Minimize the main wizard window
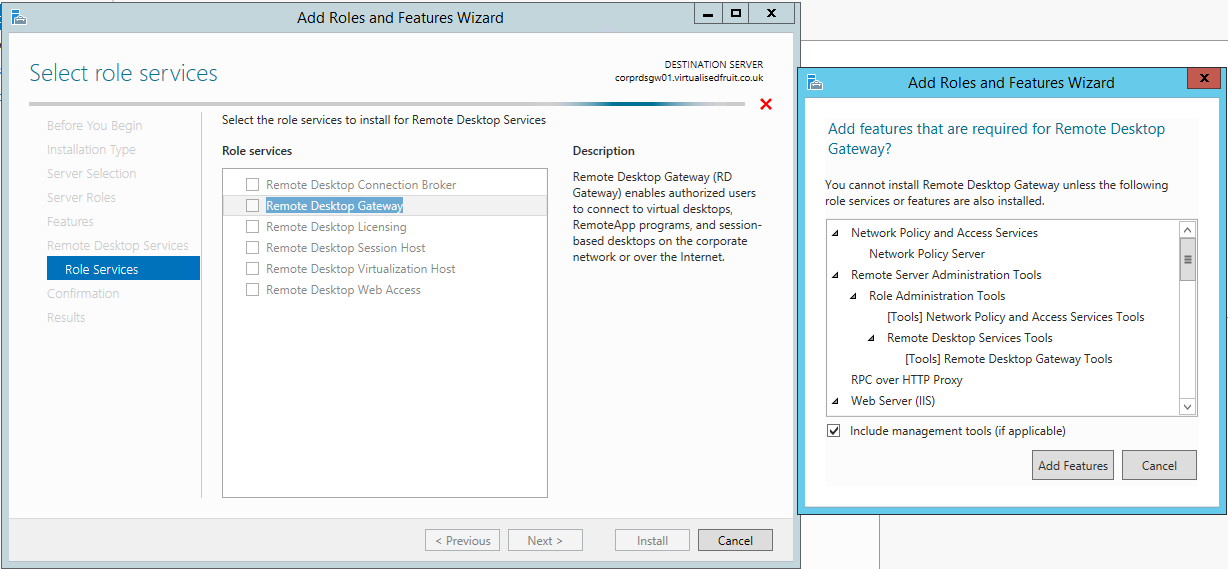1228x569 pixels. pos(706,14)
